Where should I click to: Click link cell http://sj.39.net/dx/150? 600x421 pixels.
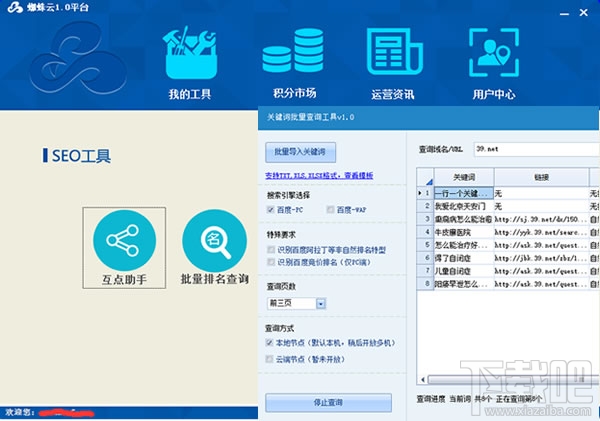tap(541, 219)
